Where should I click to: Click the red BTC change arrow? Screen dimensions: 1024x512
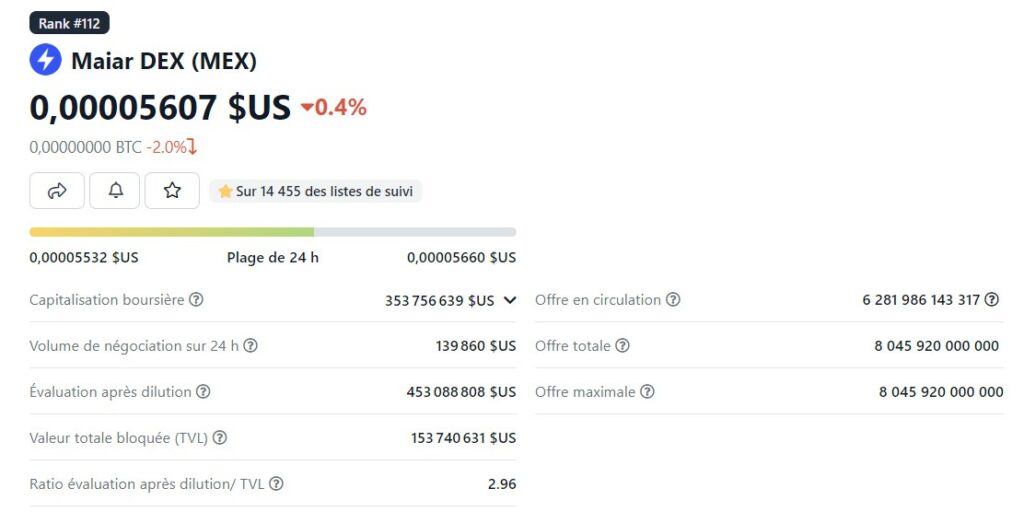coord(192,147)
